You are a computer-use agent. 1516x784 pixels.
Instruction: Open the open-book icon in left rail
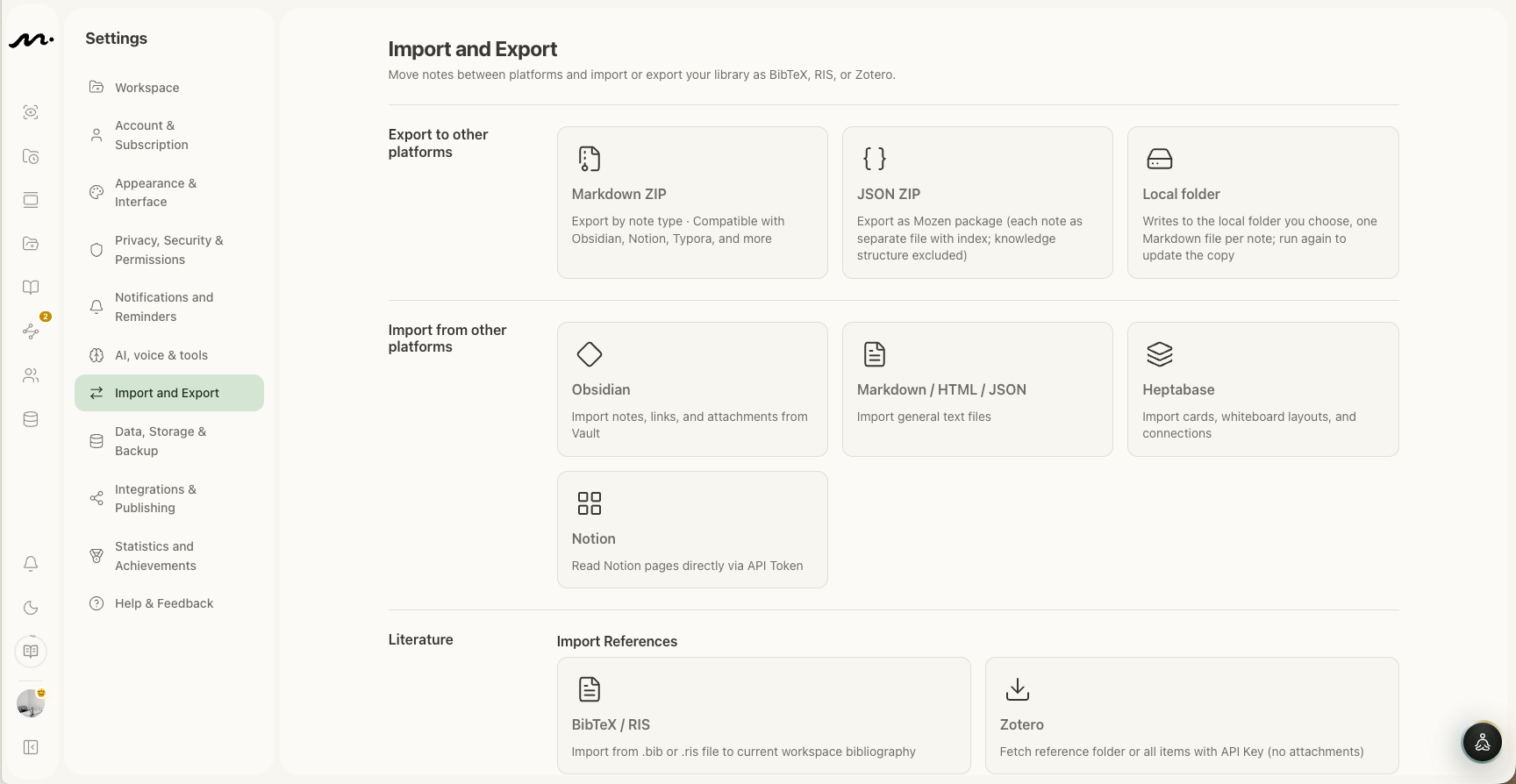pos(31,288)
